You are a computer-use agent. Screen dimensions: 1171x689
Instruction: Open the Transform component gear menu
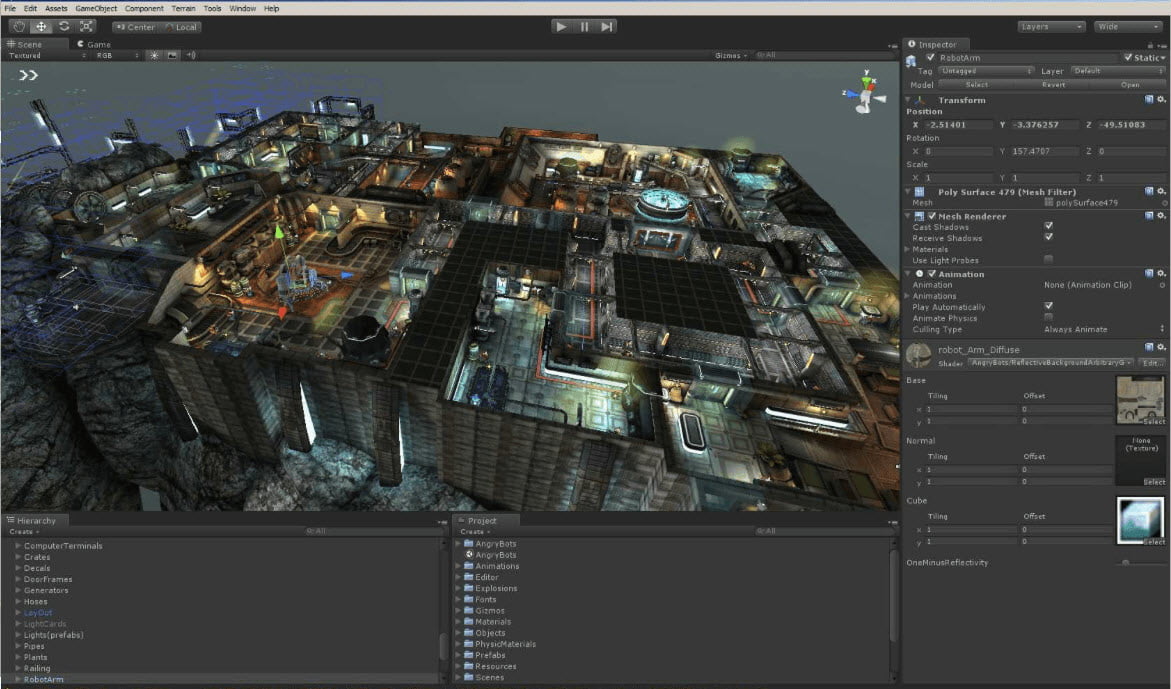click(1161, 99)
